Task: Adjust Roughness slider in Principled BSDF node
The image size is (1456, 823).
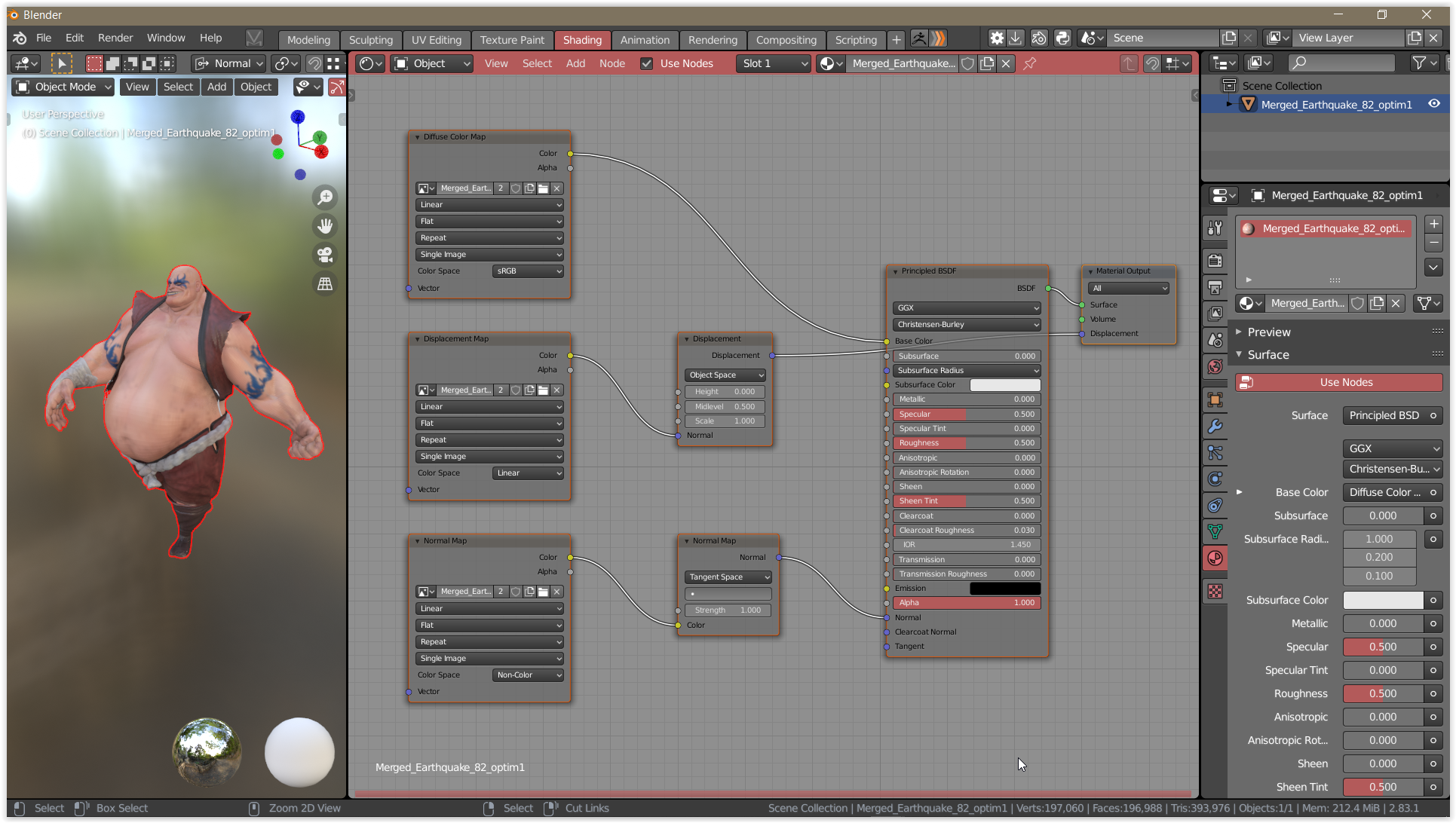Action: (x=967, y=443)
